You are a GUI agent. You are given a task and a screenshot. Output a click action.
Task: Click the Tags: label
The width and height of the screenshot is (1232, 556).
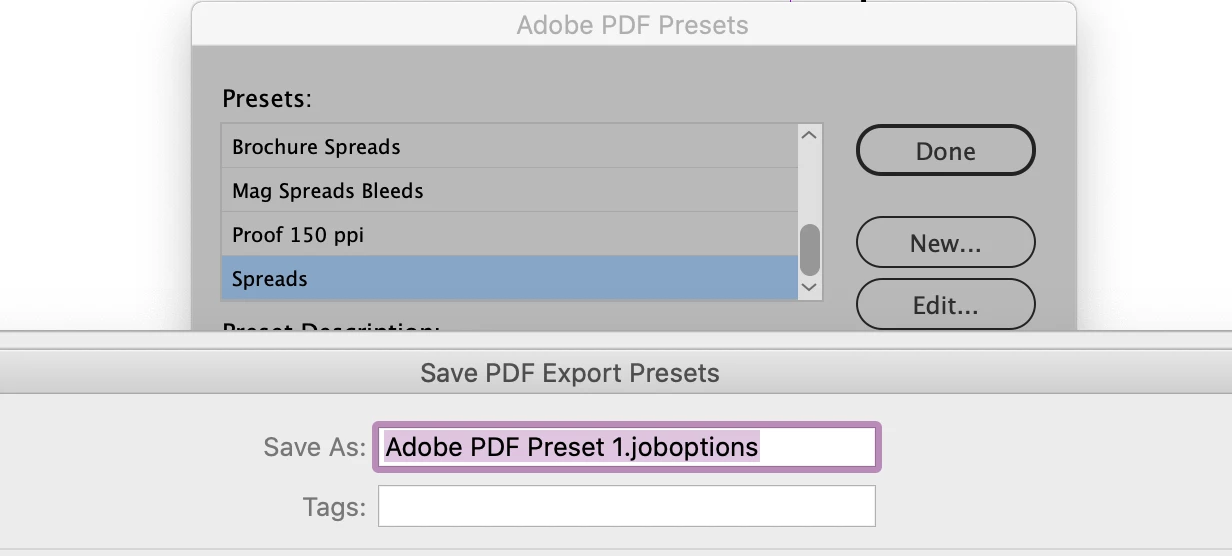334,506
